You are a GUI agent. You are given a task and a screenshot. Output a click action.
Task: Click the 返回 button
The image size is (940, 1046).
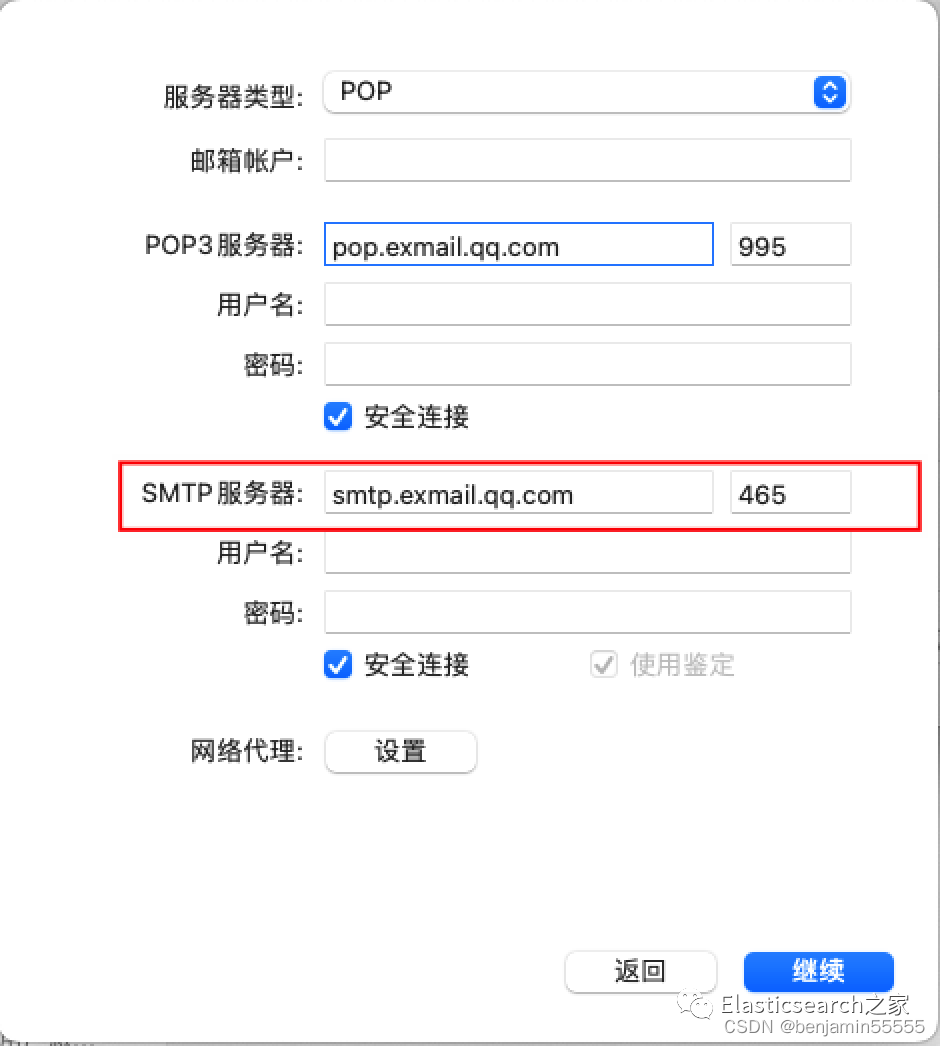tap(640, 971)
